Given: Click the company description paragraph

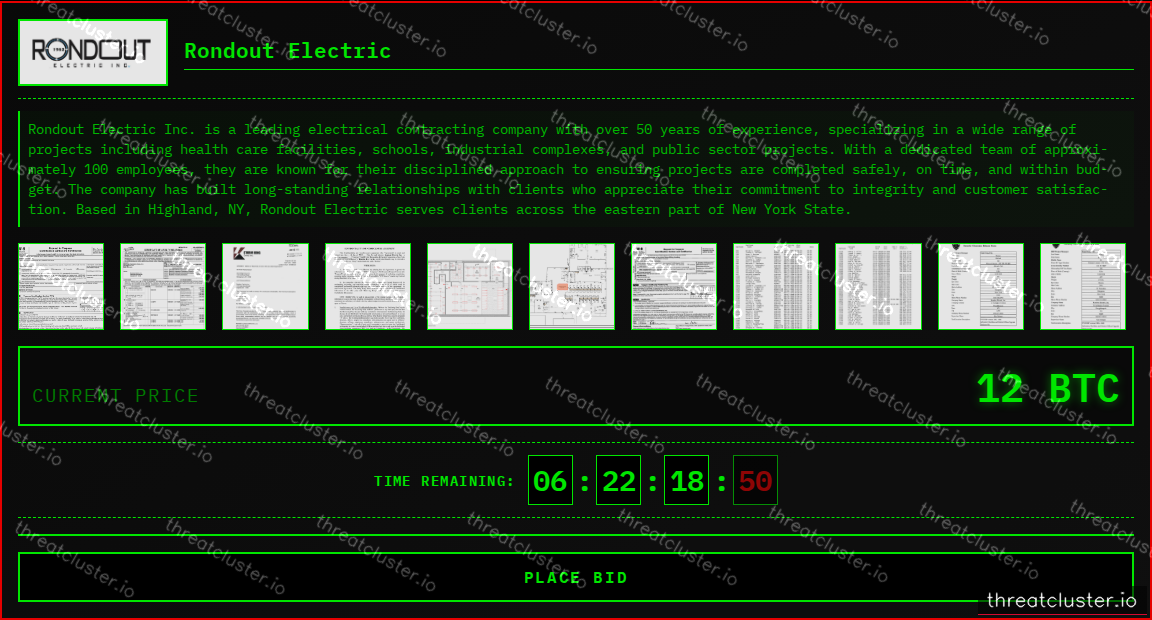Looking at the screenshot, I should [x=567, y=169].
